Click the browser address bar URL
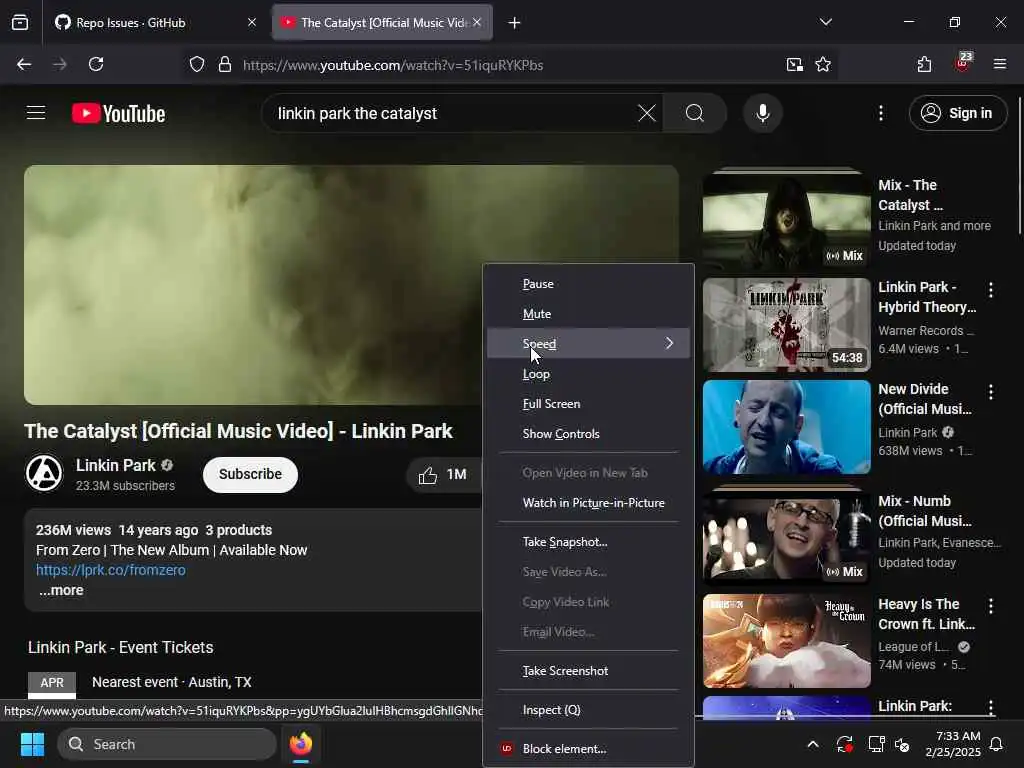 tap(393, 65)
